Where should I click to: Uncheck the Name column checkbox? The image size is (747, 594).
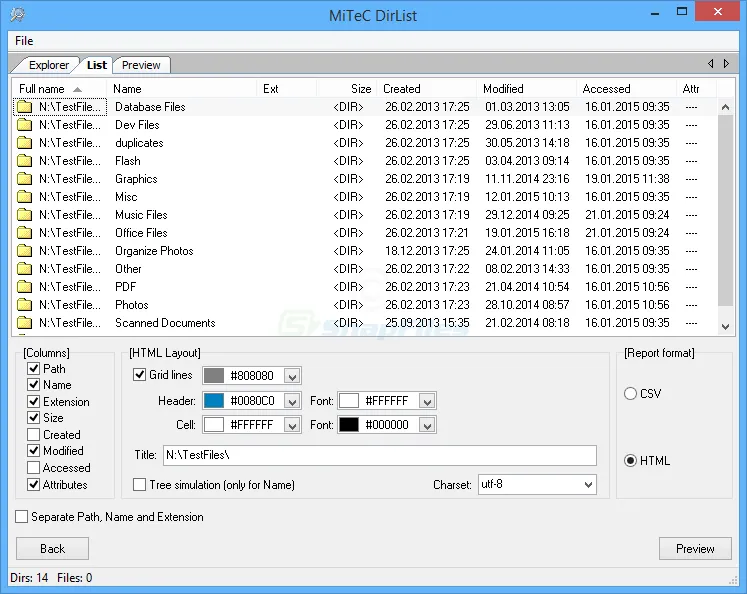pos(33,384)
